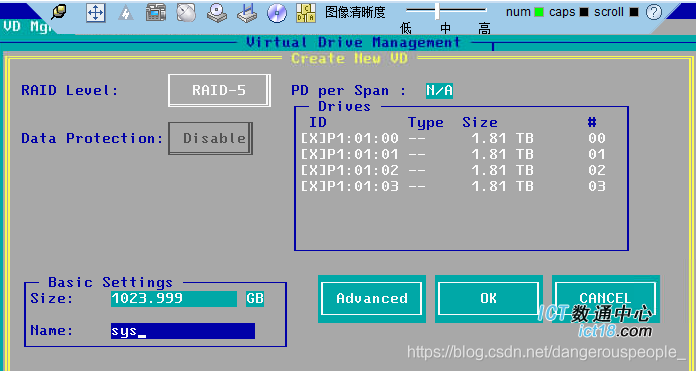Uncheck drive P1:01:02
Screen dimensions: 696x371
[x=313, y=170]
